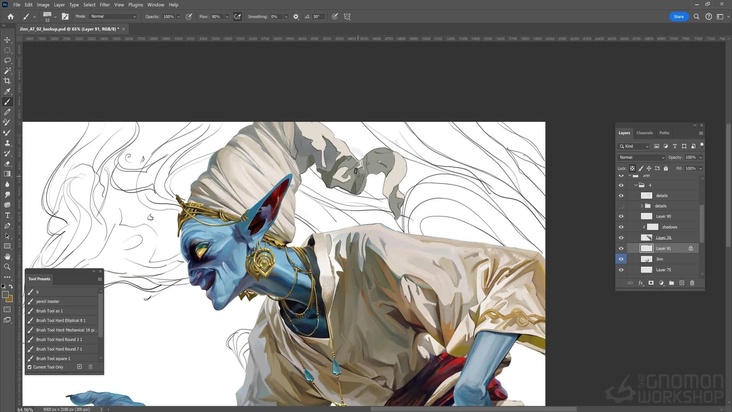This screenshot has height=412, width=732.
Task: Open brush Mode dropdown
Action: [x=113, y=16]
